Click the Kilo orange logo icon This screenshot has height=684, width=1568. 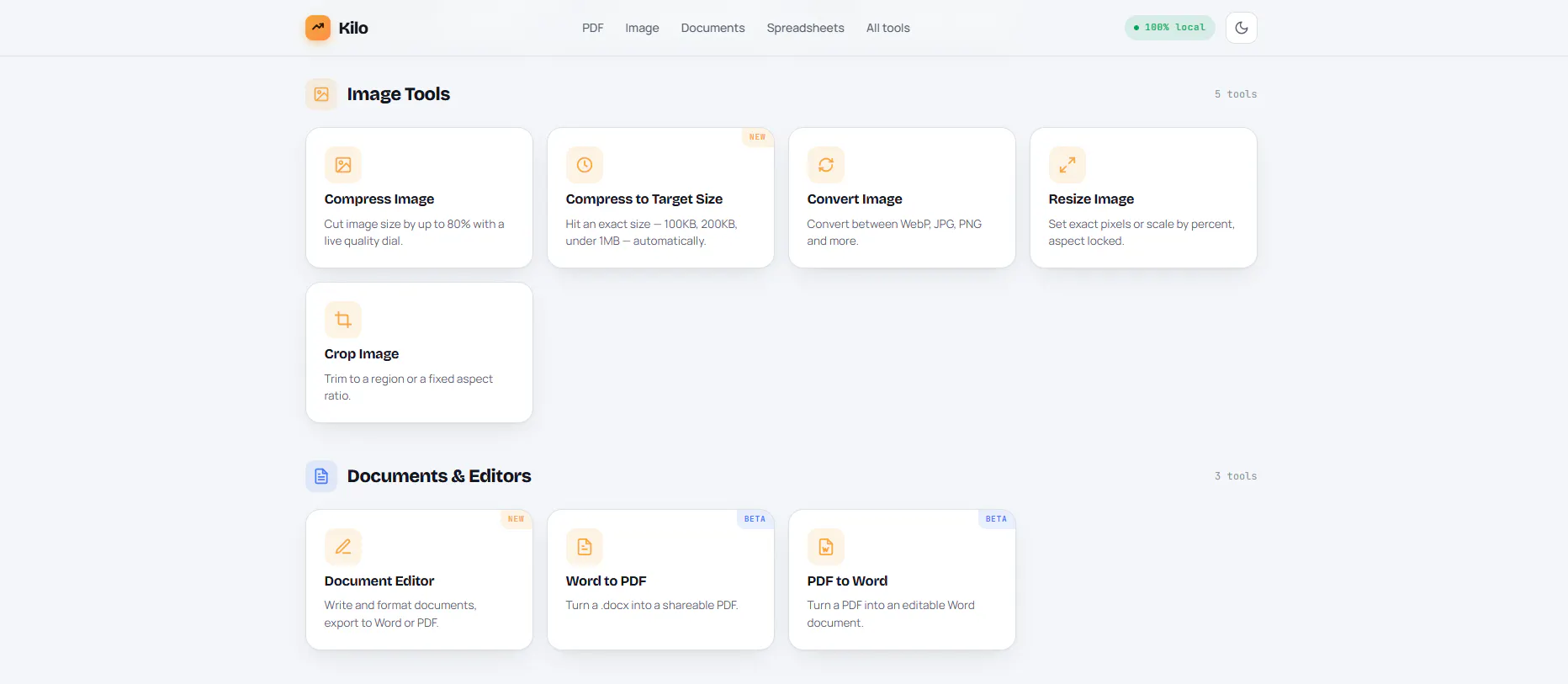pos(318,28)
